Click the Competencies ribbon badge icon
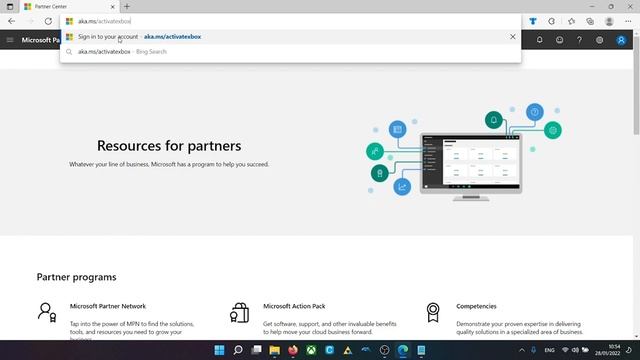 point(433,312)
